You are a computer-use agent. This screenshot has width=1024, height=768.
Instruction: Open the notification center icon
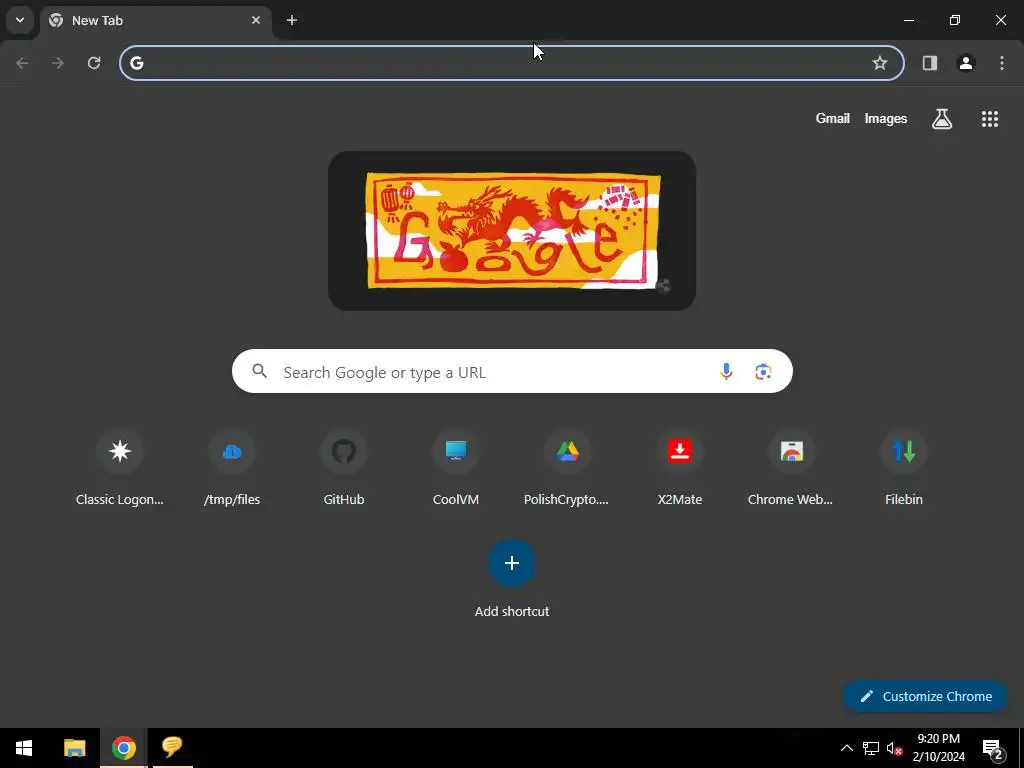coord(992,748)
